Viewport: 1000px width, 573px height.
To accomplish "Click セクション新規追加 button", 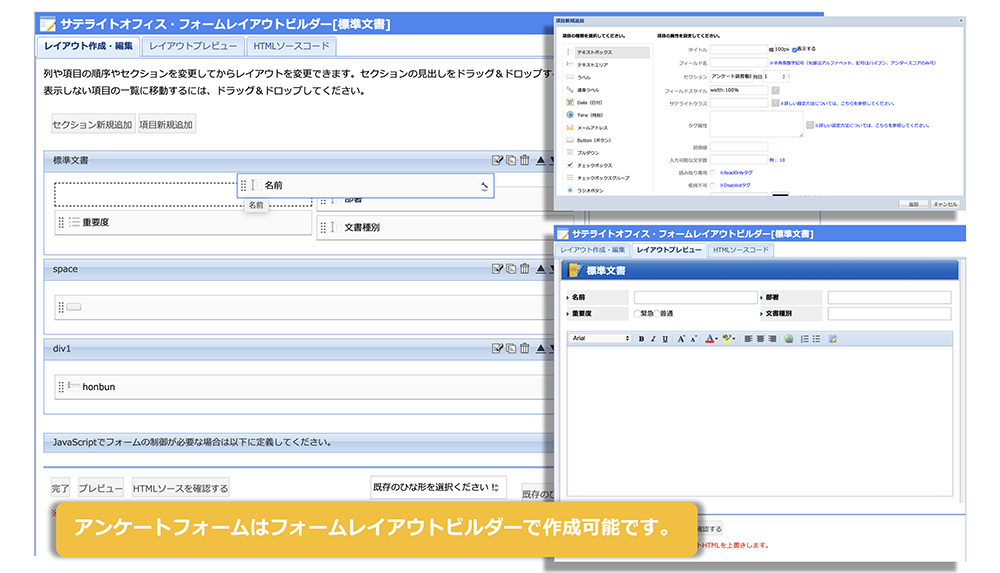I will (x=92, y=124).
